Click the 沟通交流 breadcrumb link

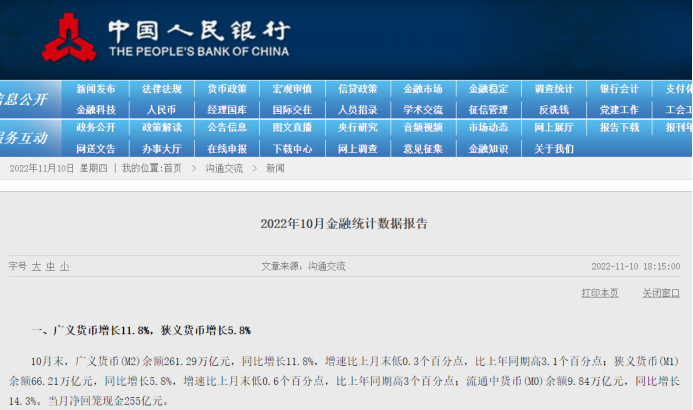pos(224,168)
